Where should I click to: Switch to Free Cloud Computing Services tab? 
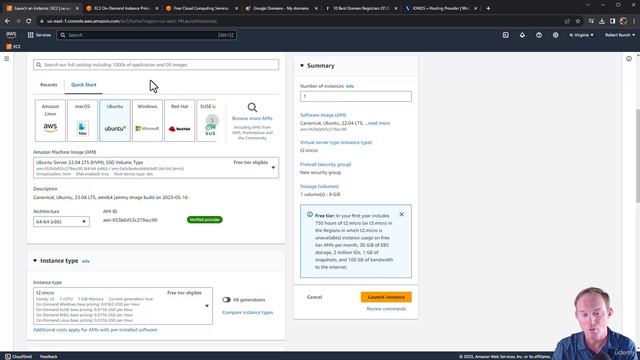pyautogui.click(x=201, y=8)
